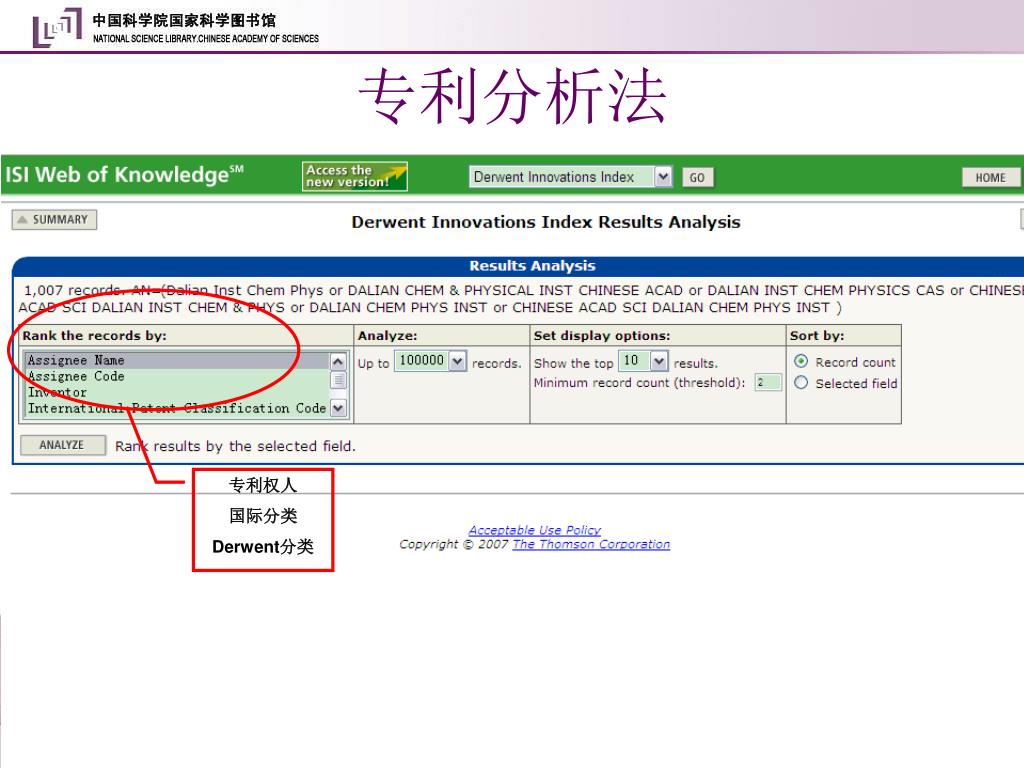Click the Results Analysis panel header
This screenshot has width=1024, height=768.
[x=532, y=266]
